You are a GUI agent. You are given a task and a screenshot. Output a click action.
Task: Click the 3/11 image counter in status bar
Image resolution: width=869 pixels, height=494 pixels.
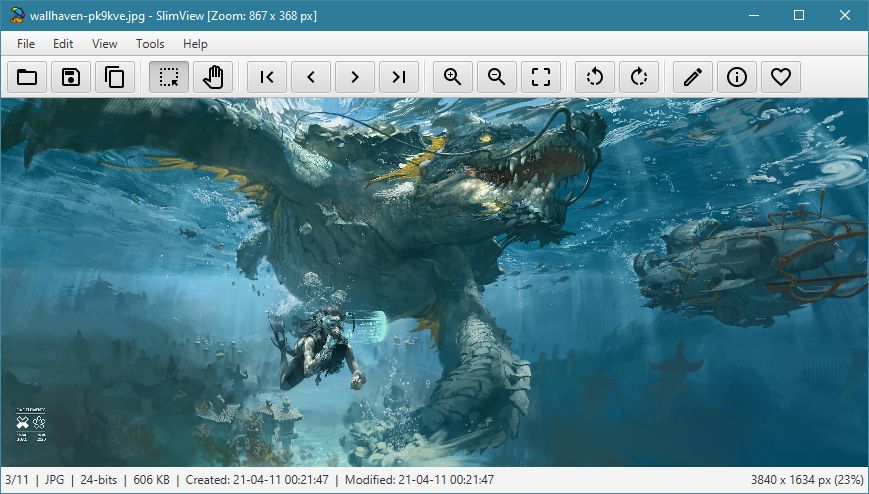click(17, 480)
